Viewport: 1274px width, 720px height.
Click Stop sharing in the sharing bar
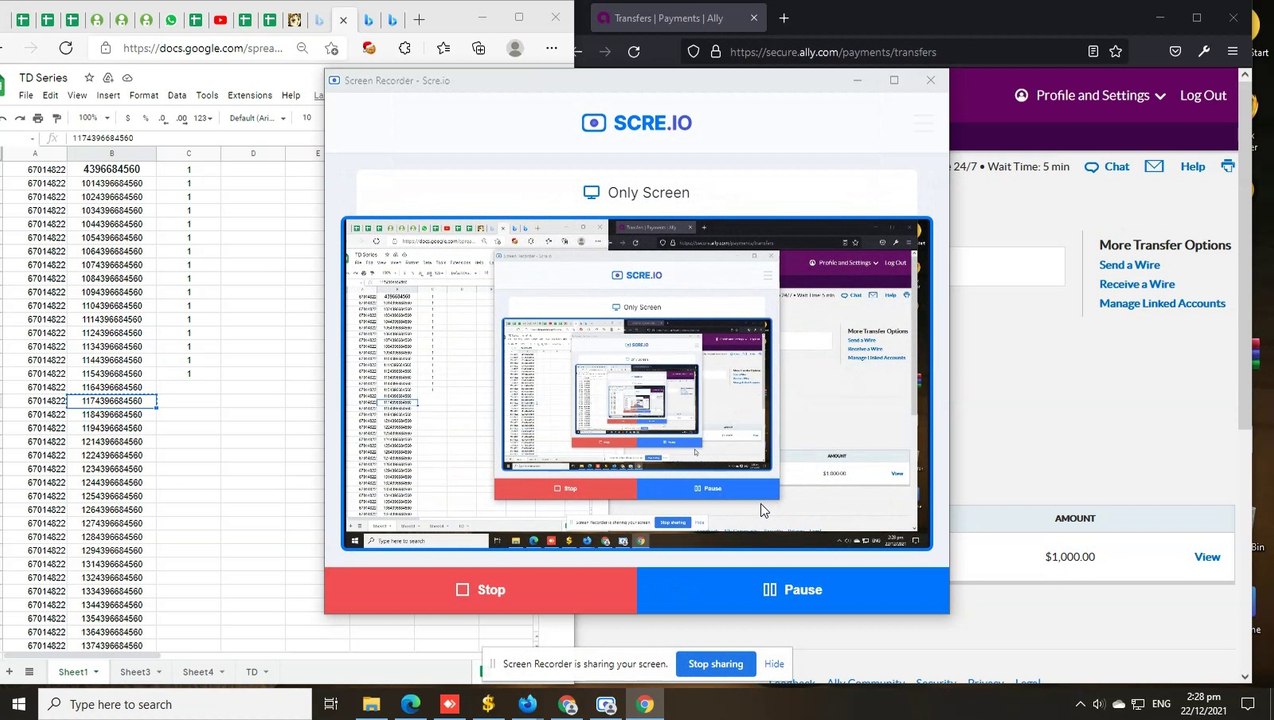pyautogui.click(x=715, y=664)
